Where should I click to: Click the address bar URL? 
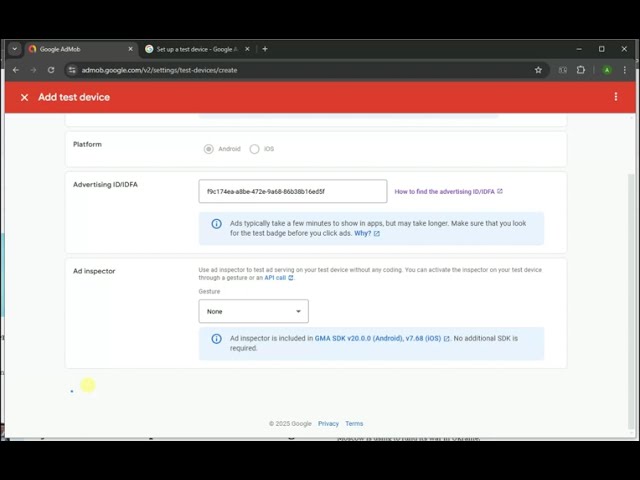(159, 70)
